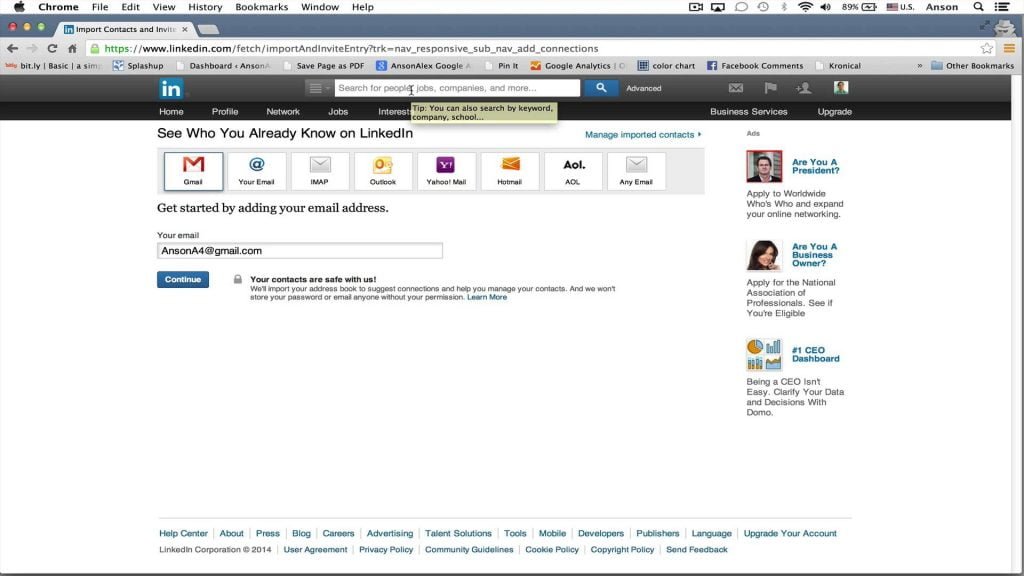1024x576 pixels.
Task: Click Are You A President ad link
Action: coord(815,166)
